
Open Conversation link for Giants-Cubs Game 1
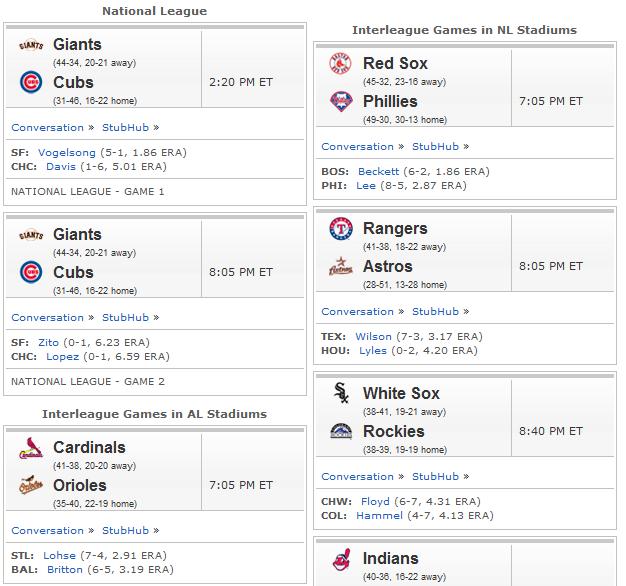[x=48, y=128]
